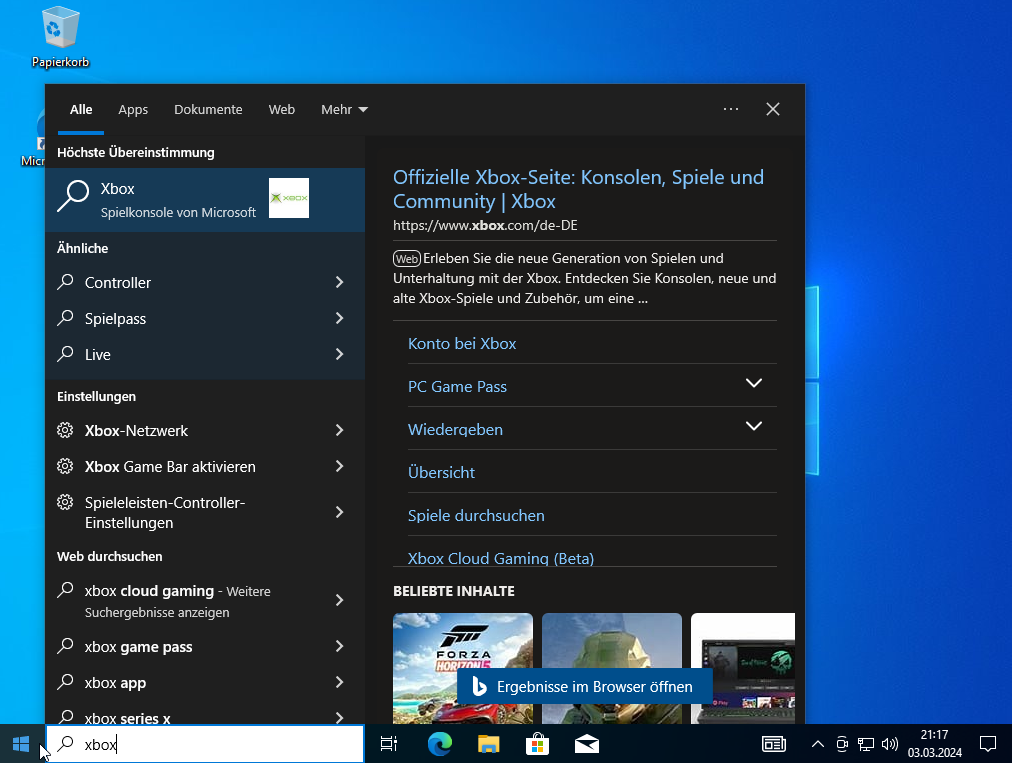Screen dimensions: 1012x763
Task: Open Task View in the taskbar
Action: click(x=389, y=744)
